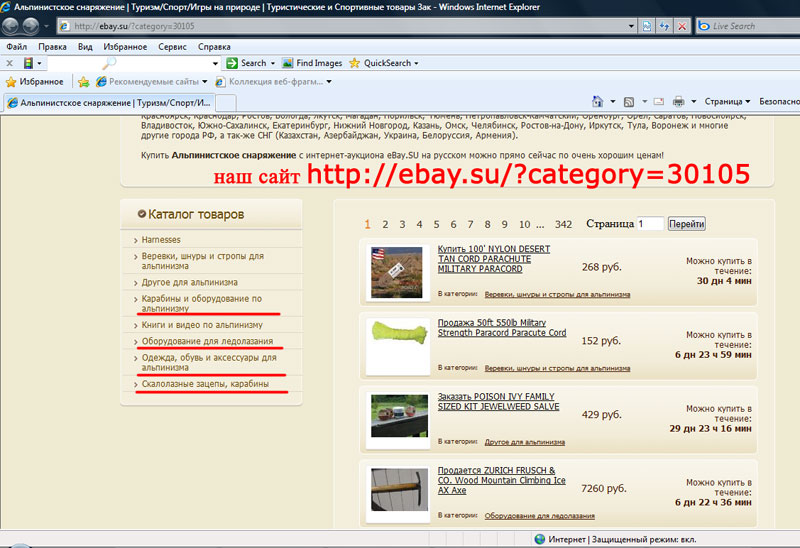The image size is (800, 548).
Task: Click the address bar with ebay.su URL
Action: [x=342, y=26]
